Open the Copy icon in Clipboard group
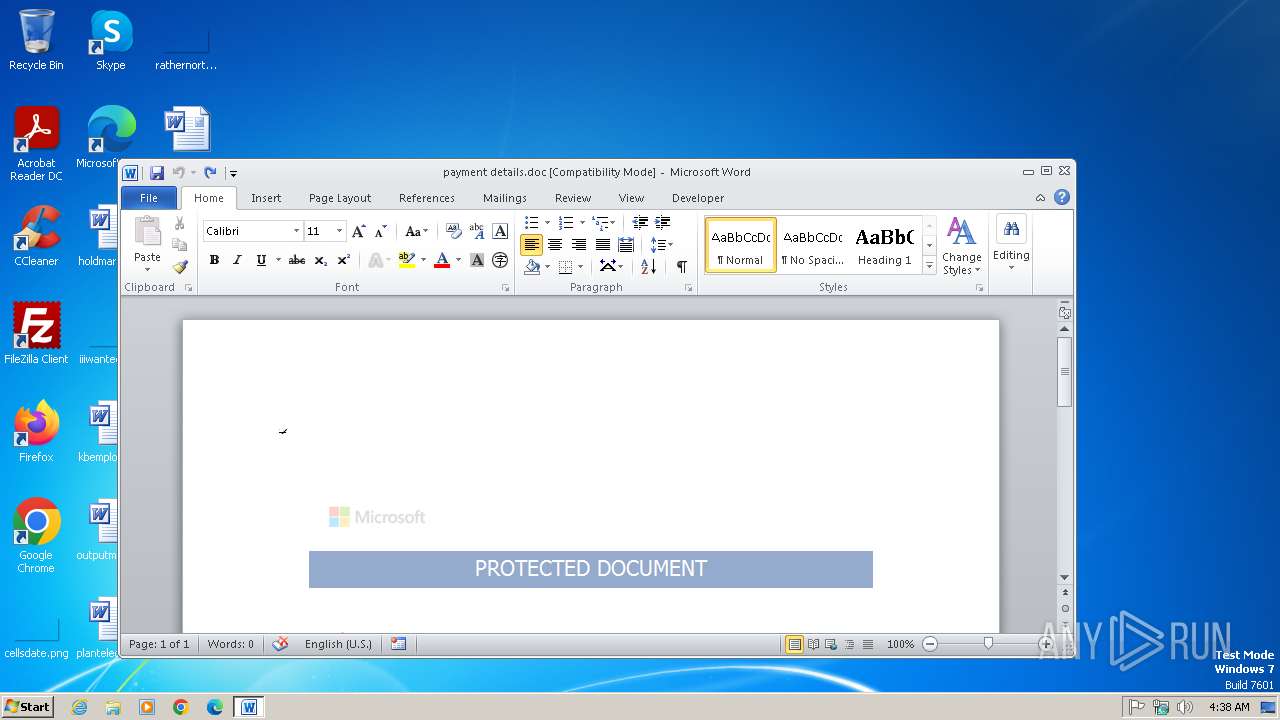This screenshot has width=1280, height=720. click(180, 245)
